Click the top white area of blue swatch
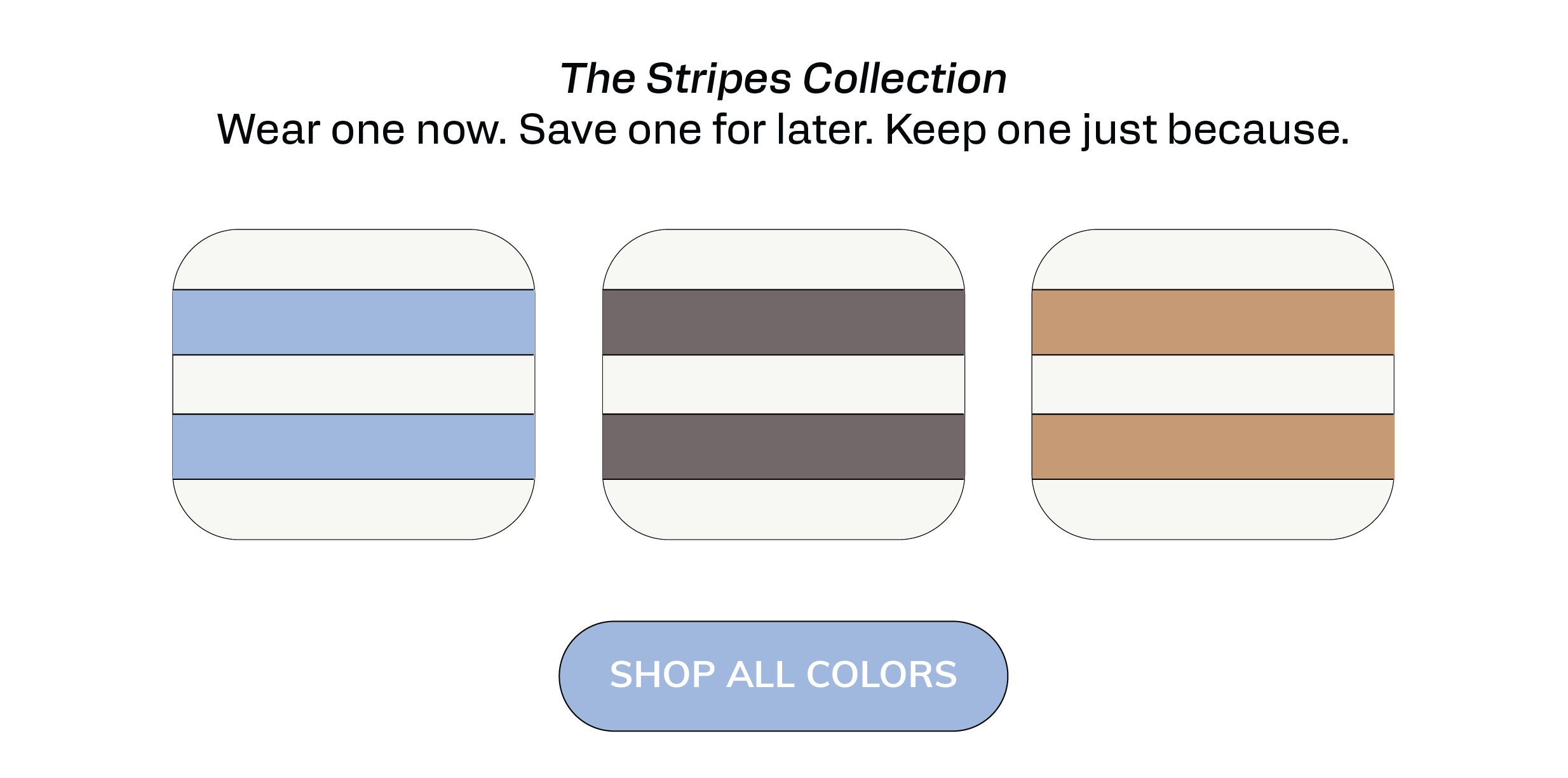The image size is (1568, 778). click(x=354, y=259)
